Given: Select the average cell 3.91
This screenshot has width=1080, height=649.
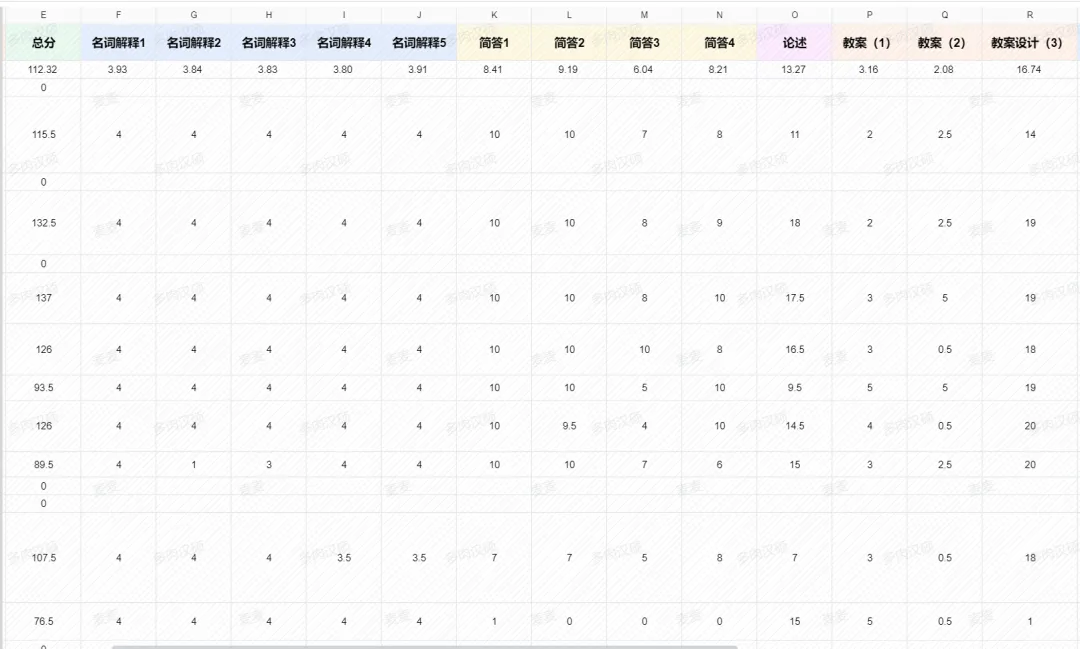Looking at the screenshot, I should point(418,70).
